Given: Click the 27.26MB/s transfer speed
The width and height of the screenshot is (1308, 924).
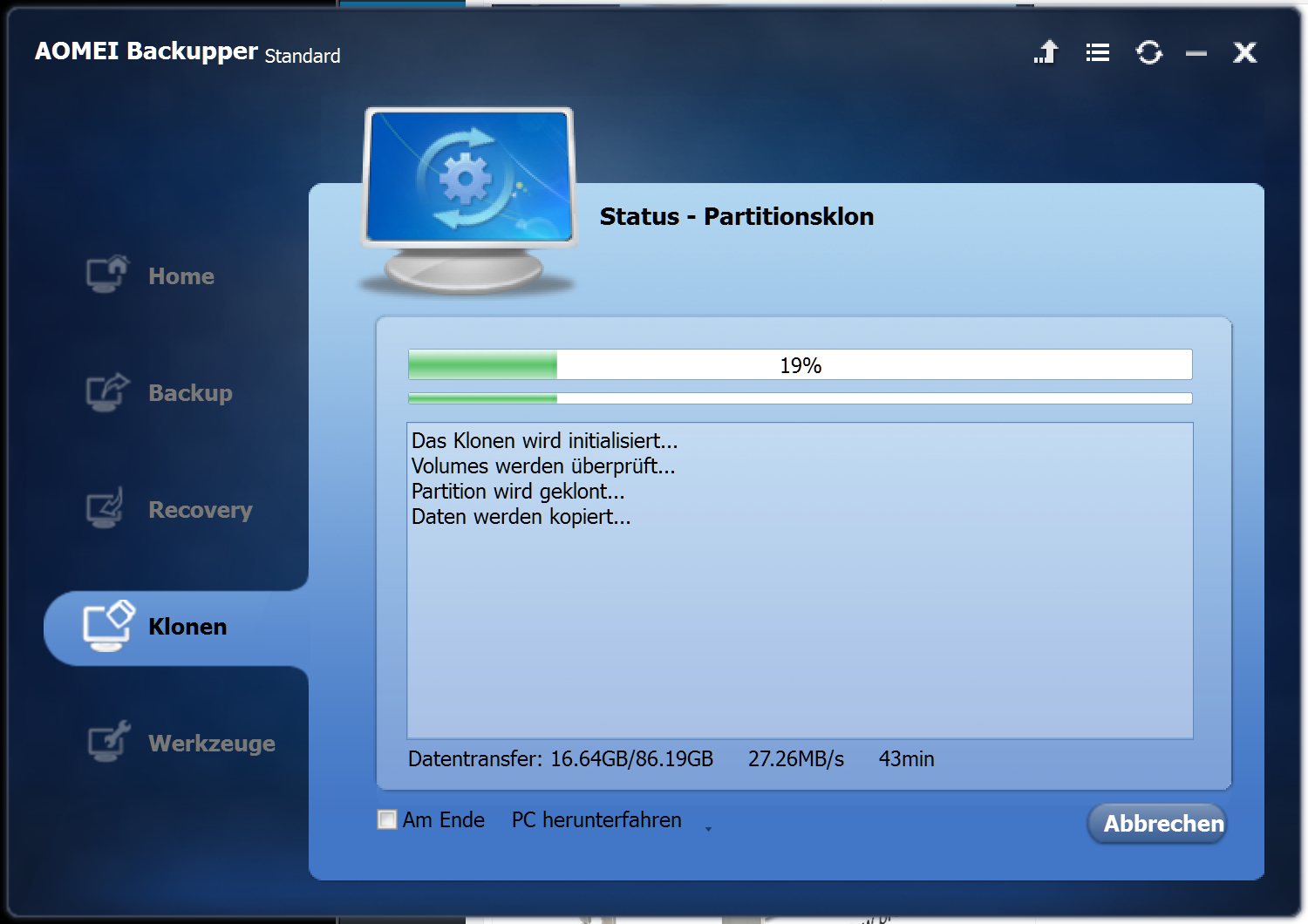Looking at the screenshot, I should [x=796, y=758].
